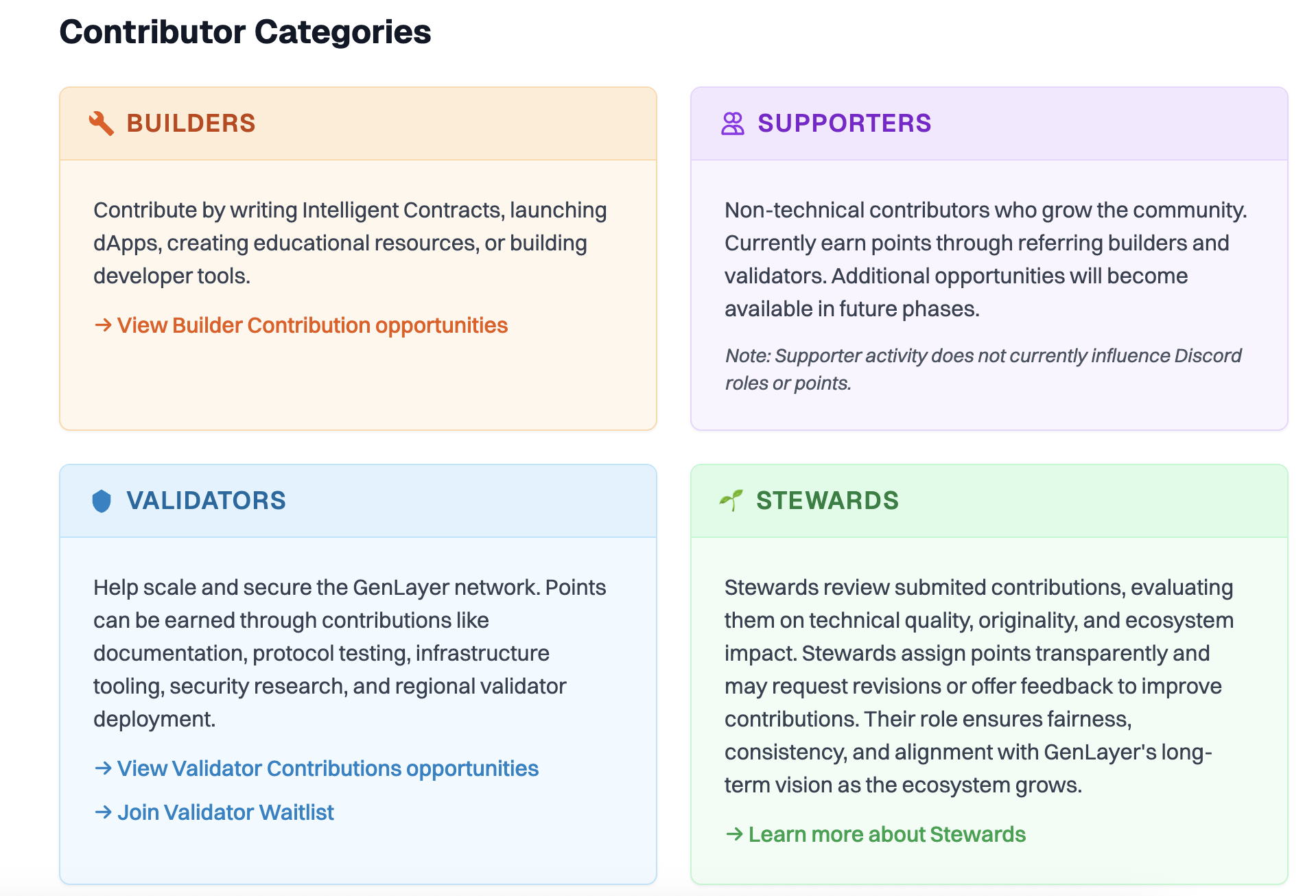Image resolution: width=1316 pixels, height=896 pixels.
Task: Open View Validator Contributions opportunities link
Action: (327, 768)
